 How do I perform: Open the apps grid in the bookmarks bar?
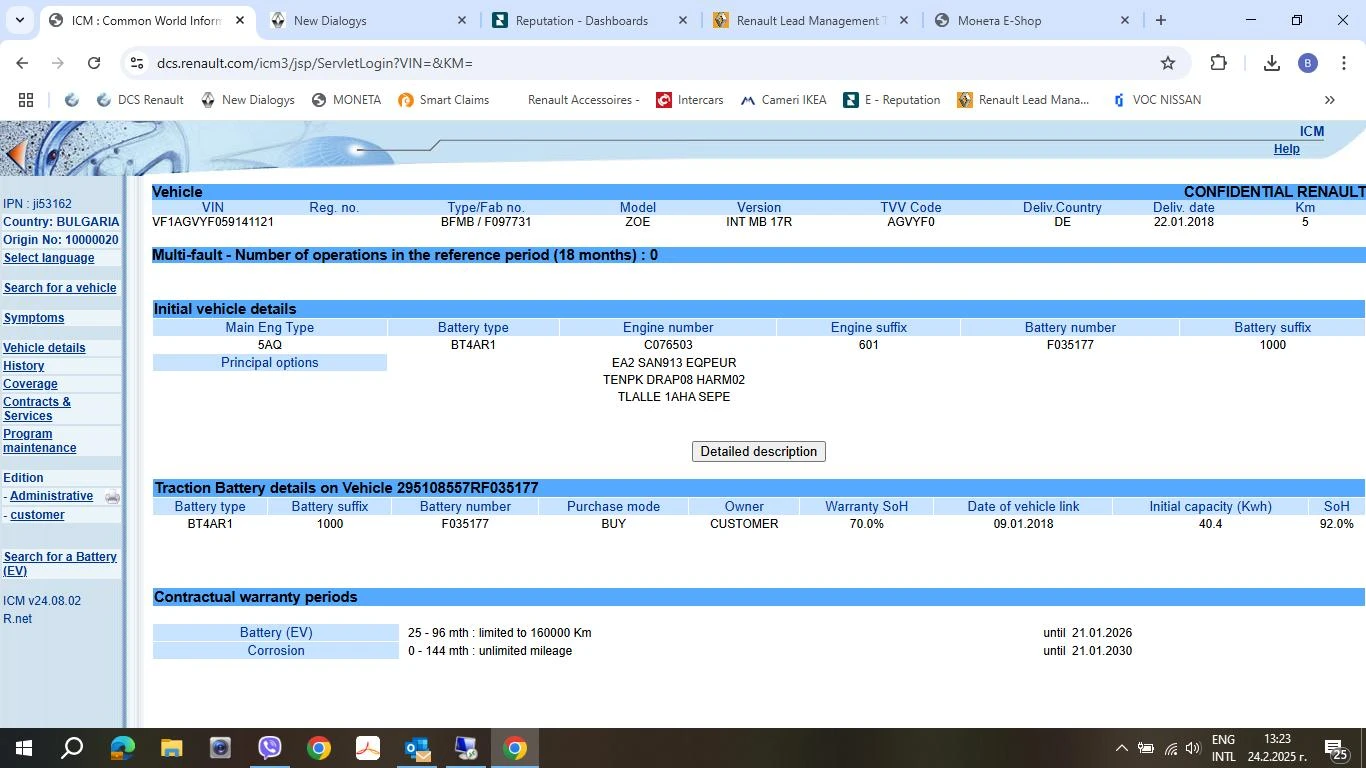click(26, 100)
